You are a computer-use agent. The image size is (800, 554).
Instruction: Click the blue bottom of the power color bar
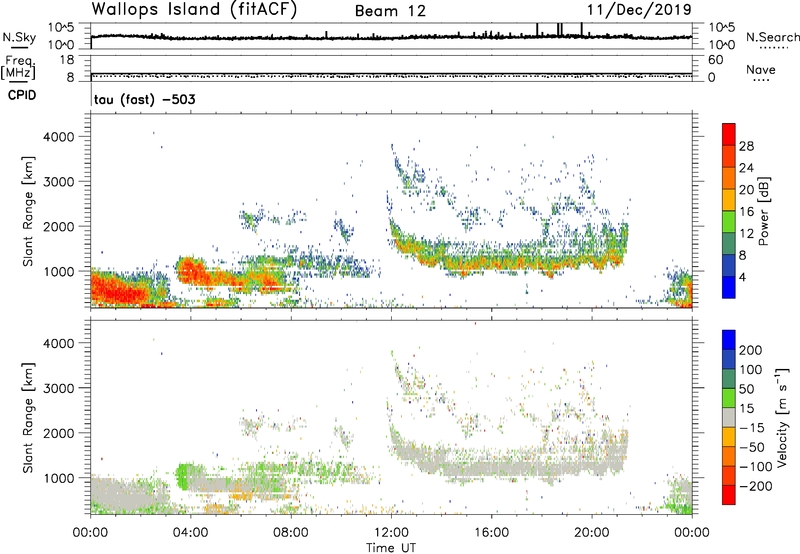pyautogui.click(x=729, y=288)
